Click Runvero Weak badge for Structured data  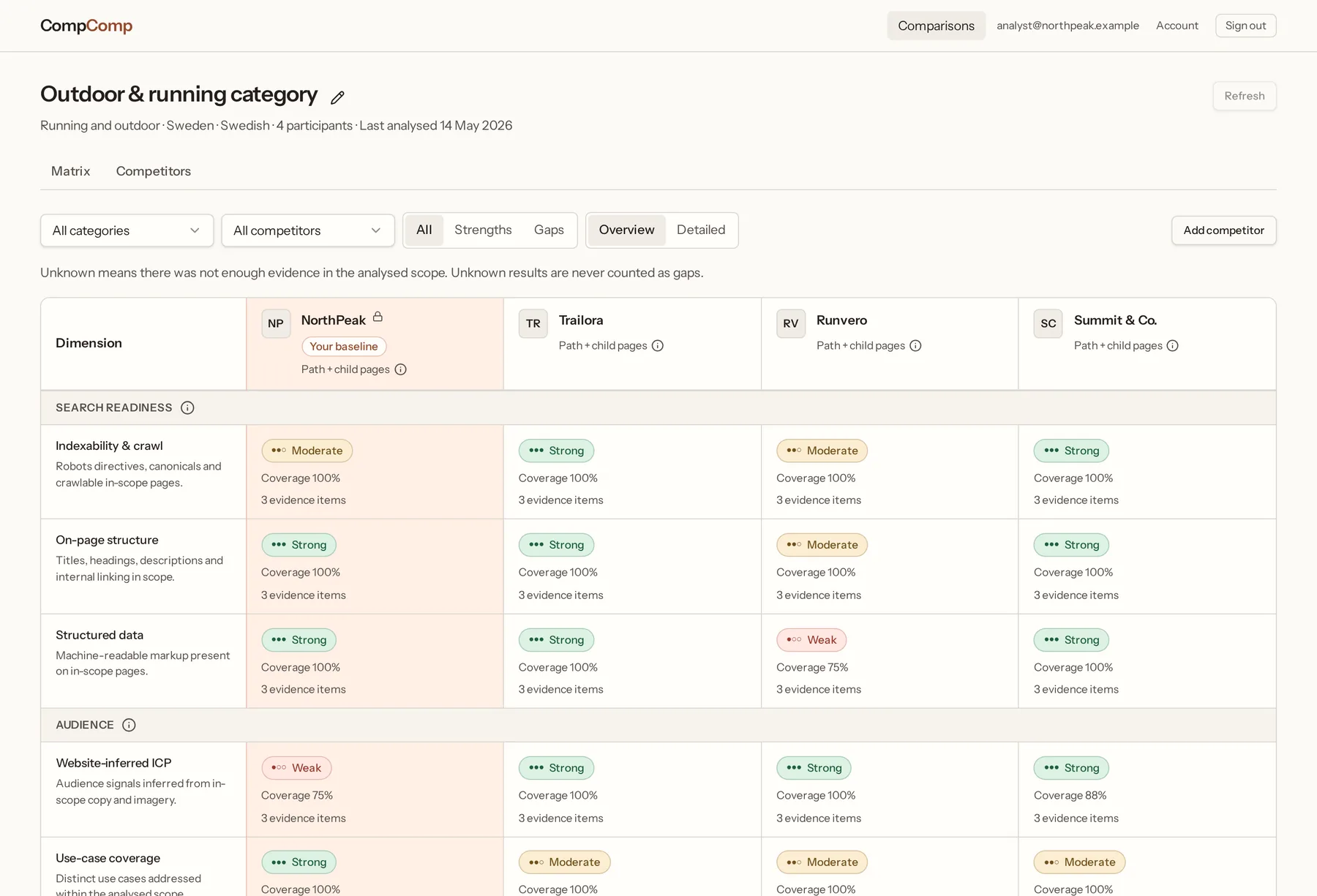(x=811, y=640)
